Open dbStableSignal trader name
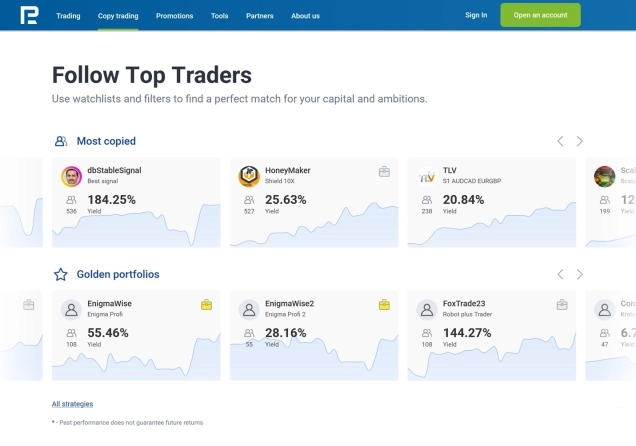Screen dimensions: 636x446 (x=114, y=170)
